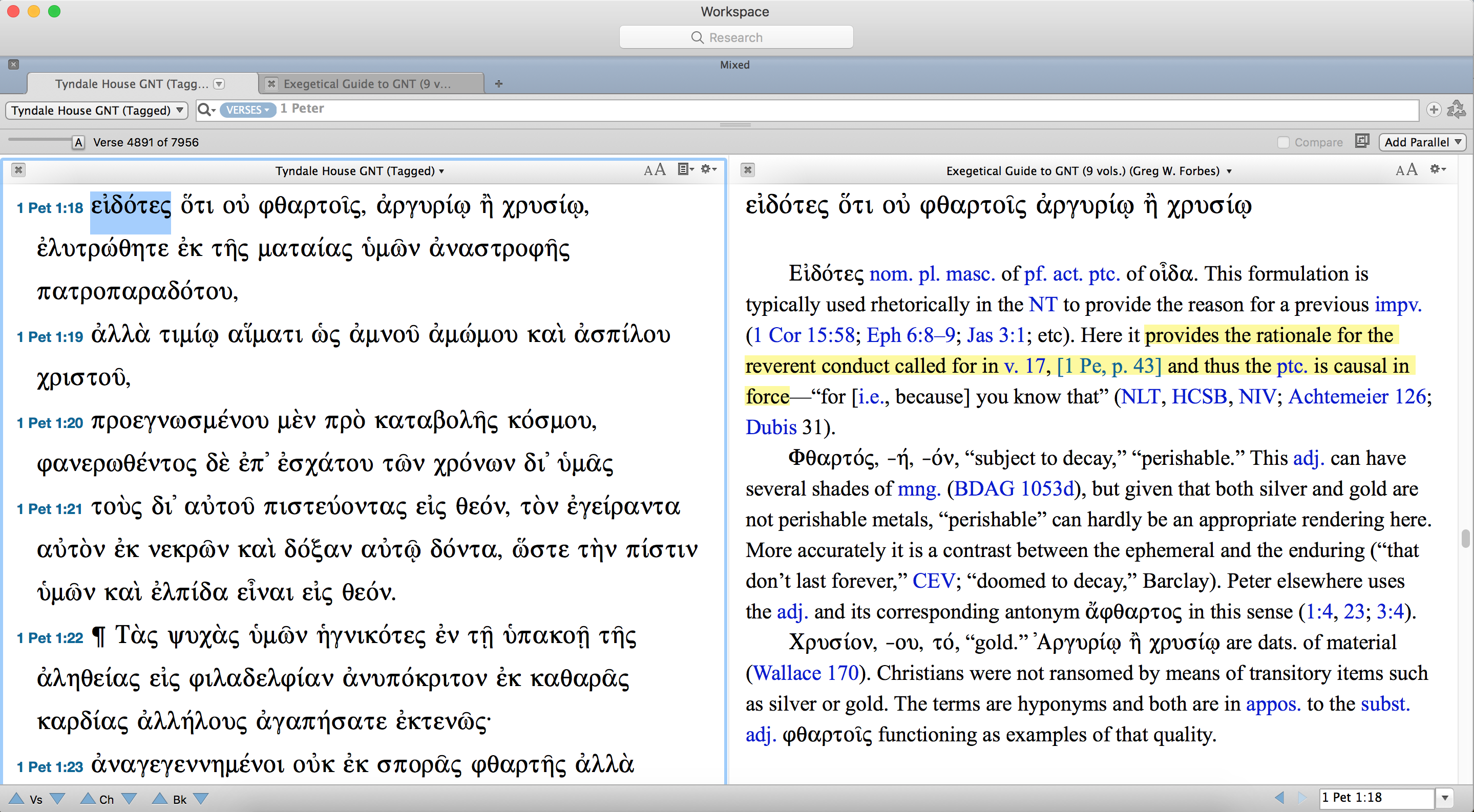
Task: Enable the Compare checkbox
Action: click(1283, 142)
